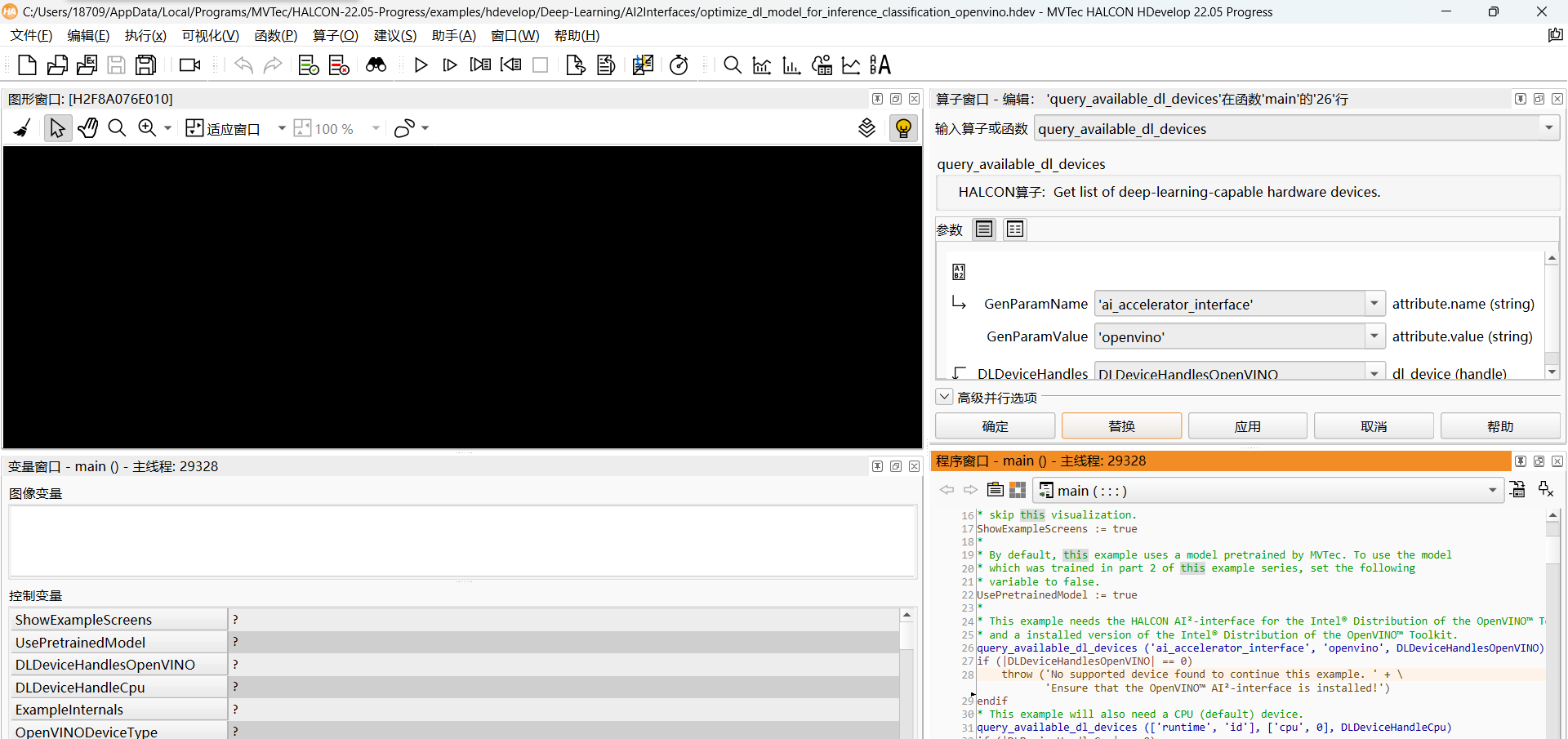Screen dimensions: 1568x739
Task: Expand advanced parallel options (高级并行选项)
Action: click(x=944, y=397)
